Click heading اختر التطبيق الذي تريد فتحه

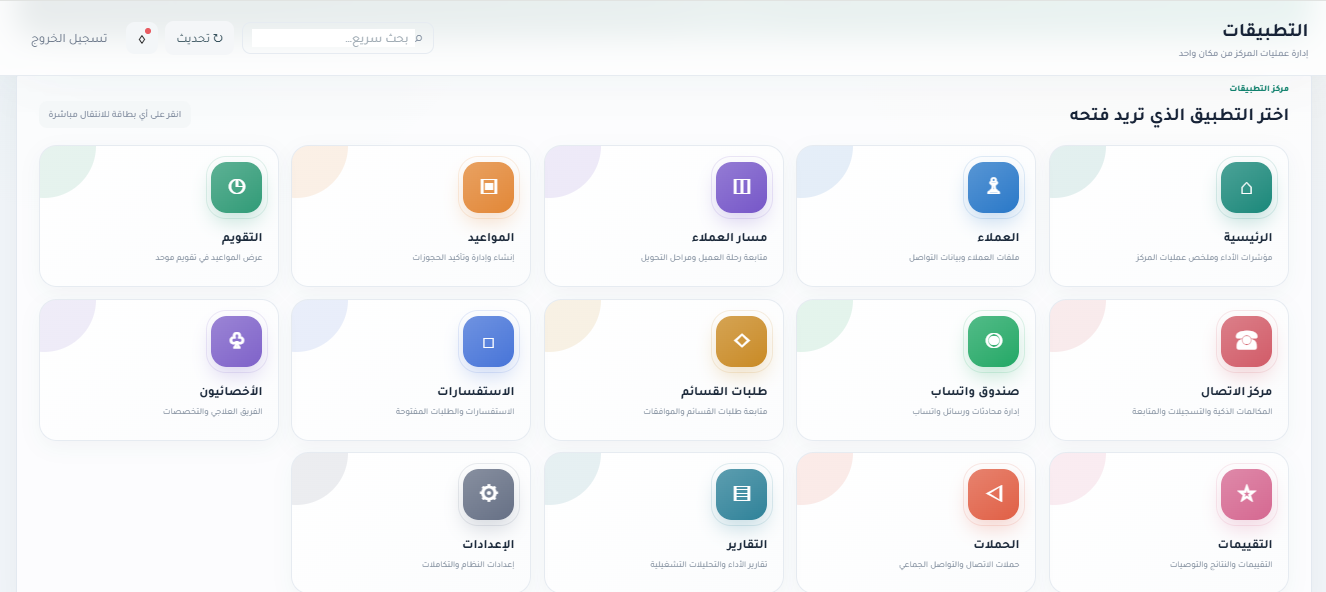(x=1179, y=114)
